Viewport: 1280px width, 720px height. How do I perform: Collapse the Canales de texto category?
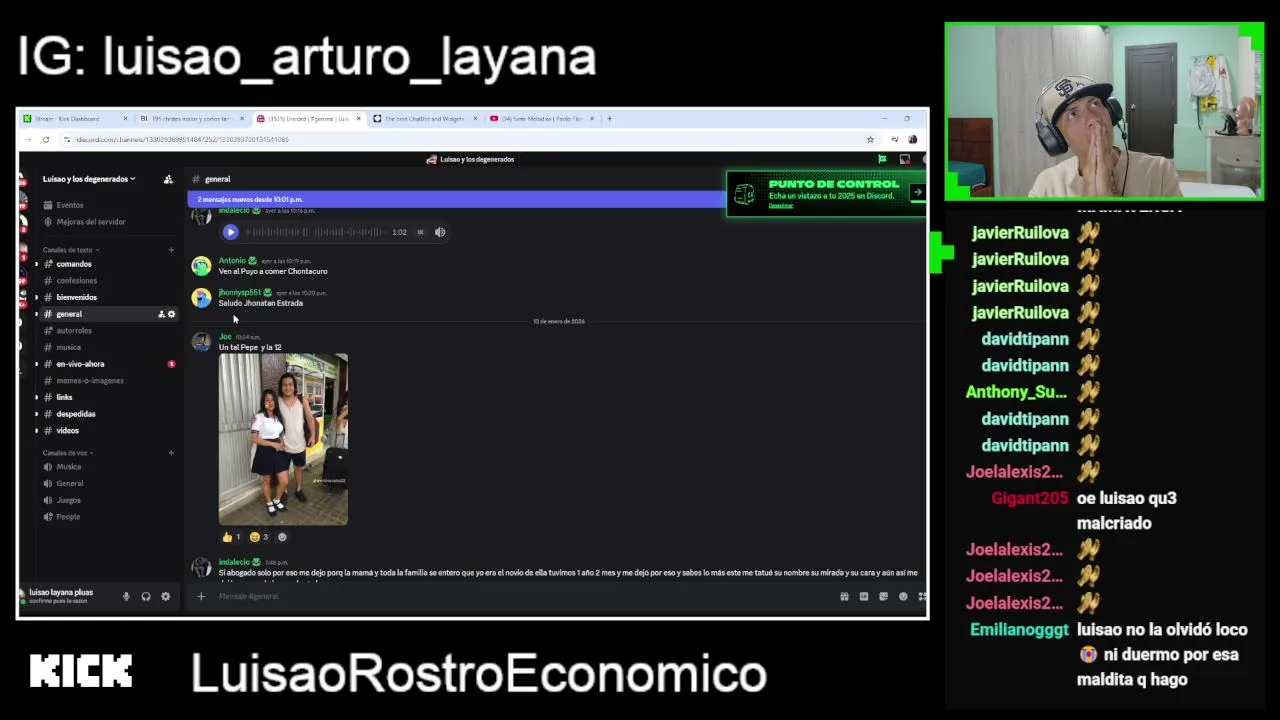(x=70, y=250)
